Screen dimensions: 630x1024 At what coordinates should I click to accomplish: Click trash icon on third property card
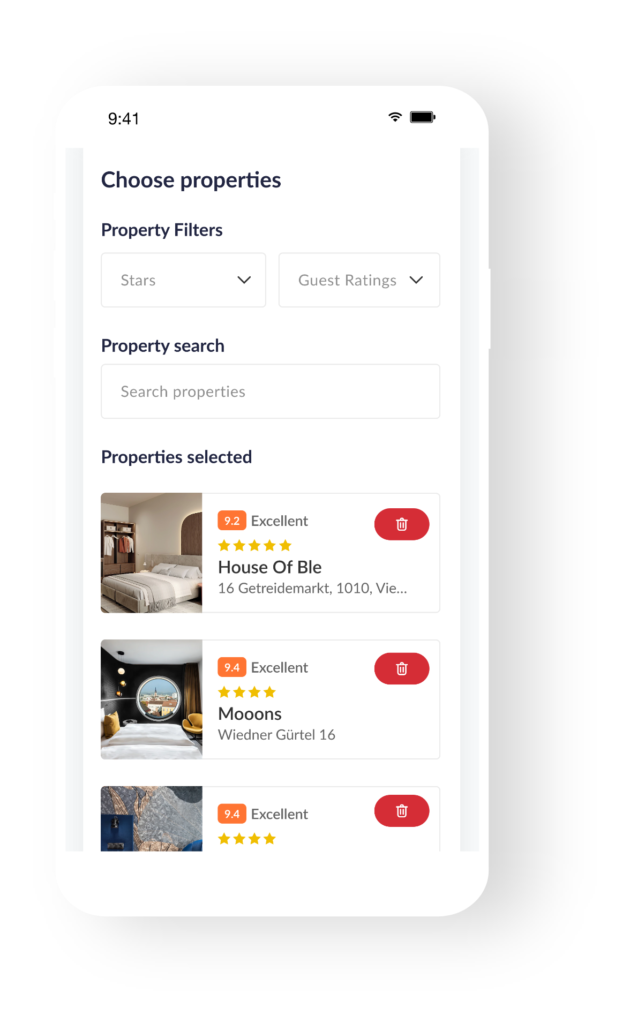point(402,810)
